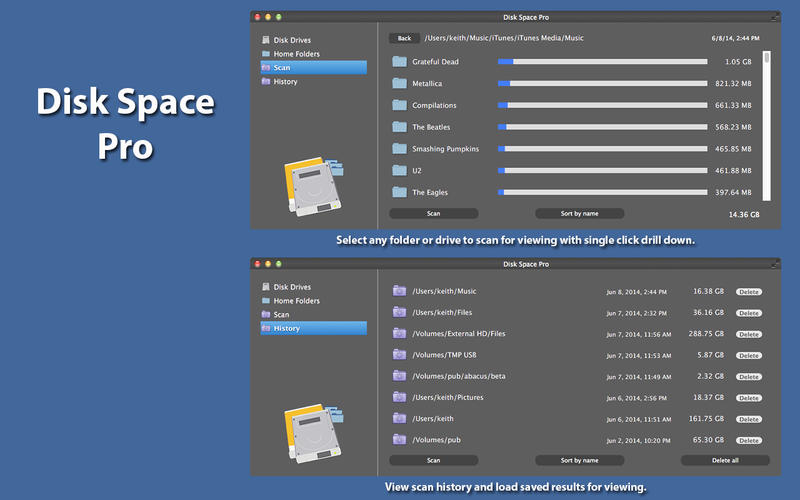Viewport: 800px width, 500px height.
Task: Select the 1.05 GB size value
Action: [x=738, y=62]
